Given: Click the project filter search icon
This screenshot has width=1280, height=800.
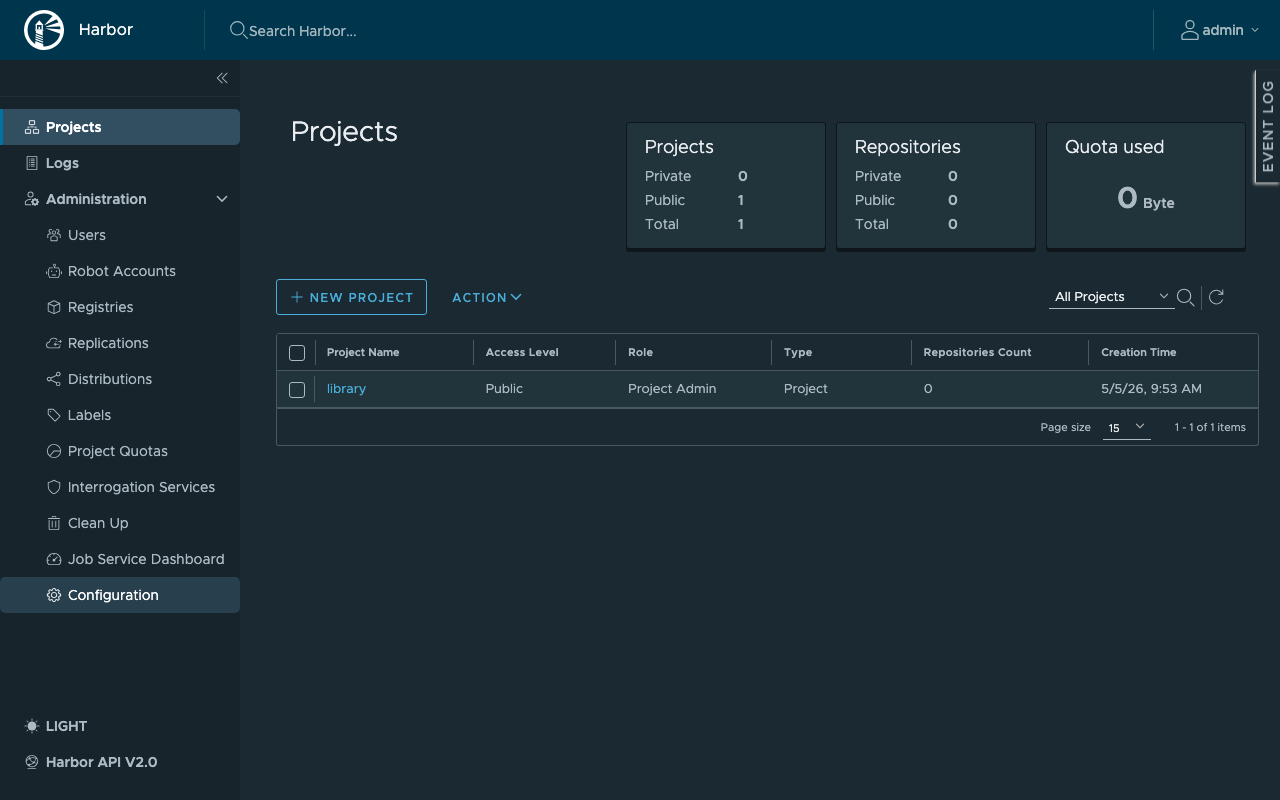Looking at the screenshot, I should pos(1186,297).
